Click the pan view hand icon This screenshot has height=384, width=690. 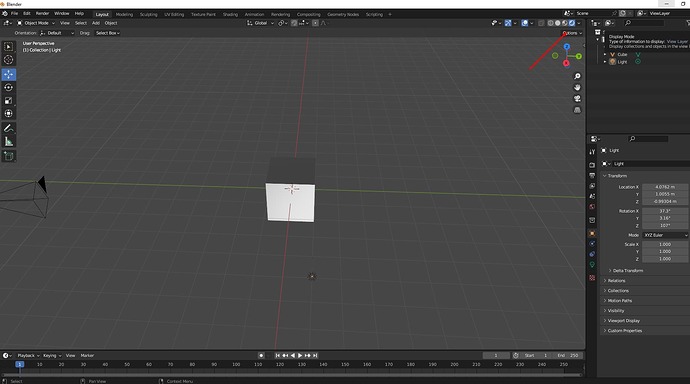[577, 88]
